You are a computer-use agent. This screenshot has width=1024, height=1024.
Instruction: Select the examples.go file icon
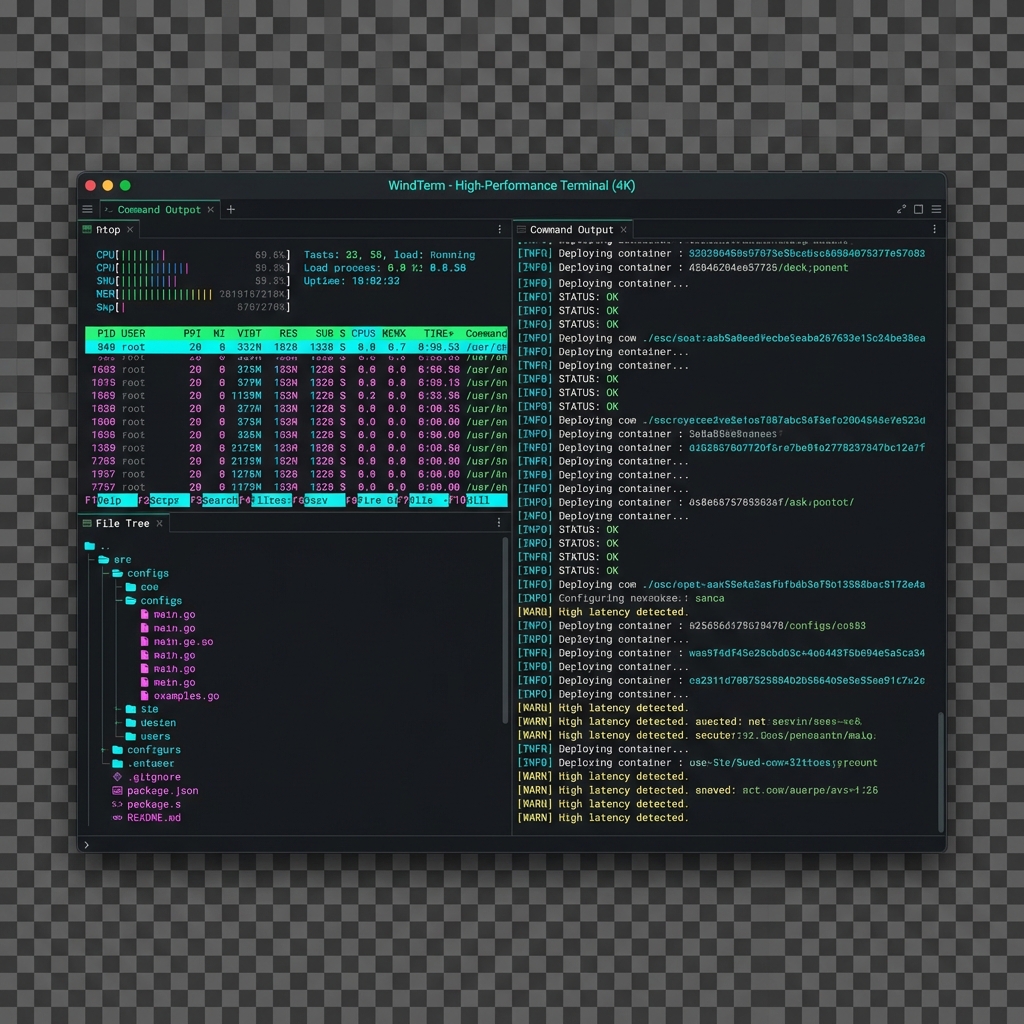tap(144, 696)
